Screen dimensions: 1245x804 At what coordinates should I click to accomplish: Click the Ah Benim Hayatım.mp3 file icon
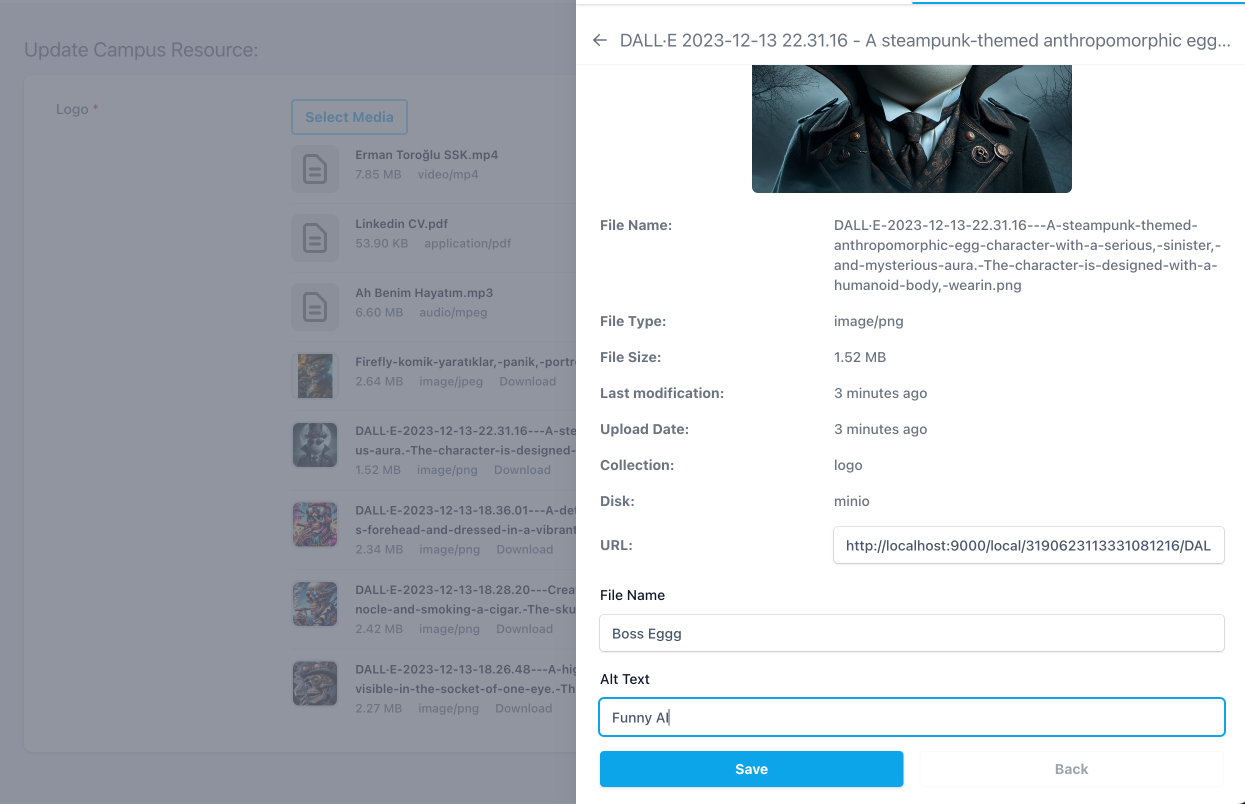point(315,307)
